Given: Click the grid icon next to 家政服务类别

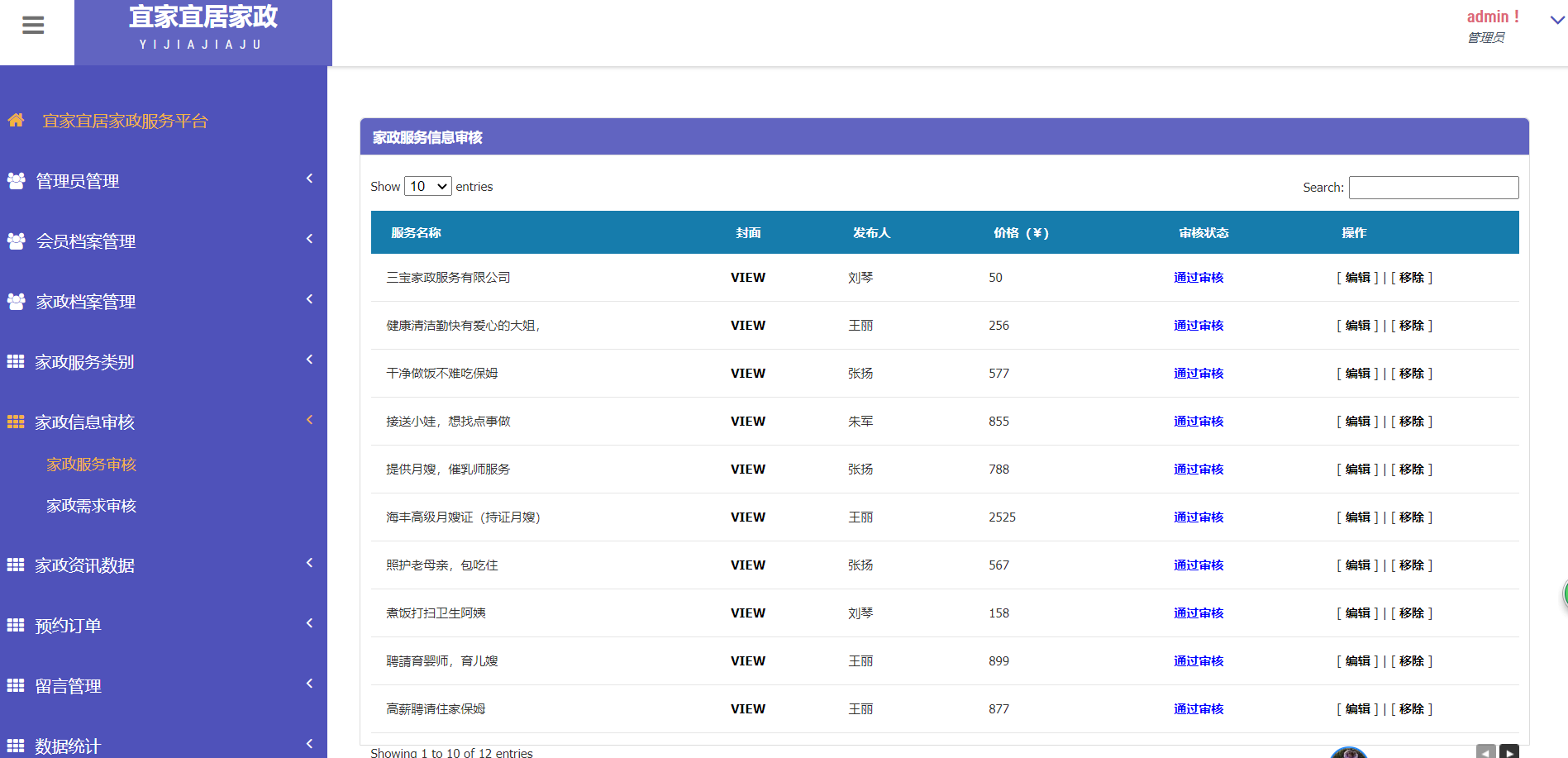Looking at the screenshot, I should point(16,361).
